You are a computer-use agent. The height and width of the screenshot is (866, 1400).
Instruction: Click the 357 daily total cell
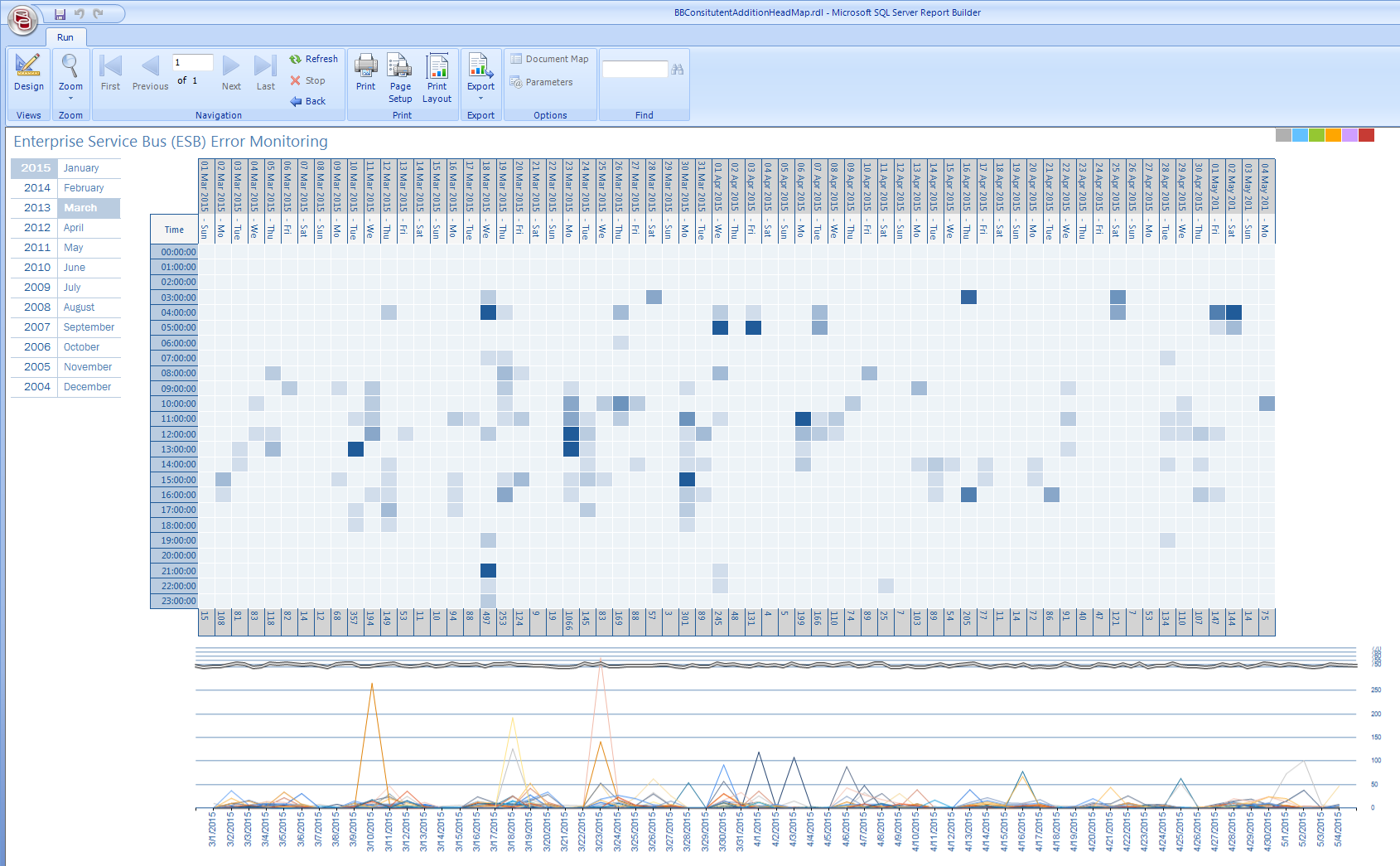pyautogui.click(x=355, y=622)
